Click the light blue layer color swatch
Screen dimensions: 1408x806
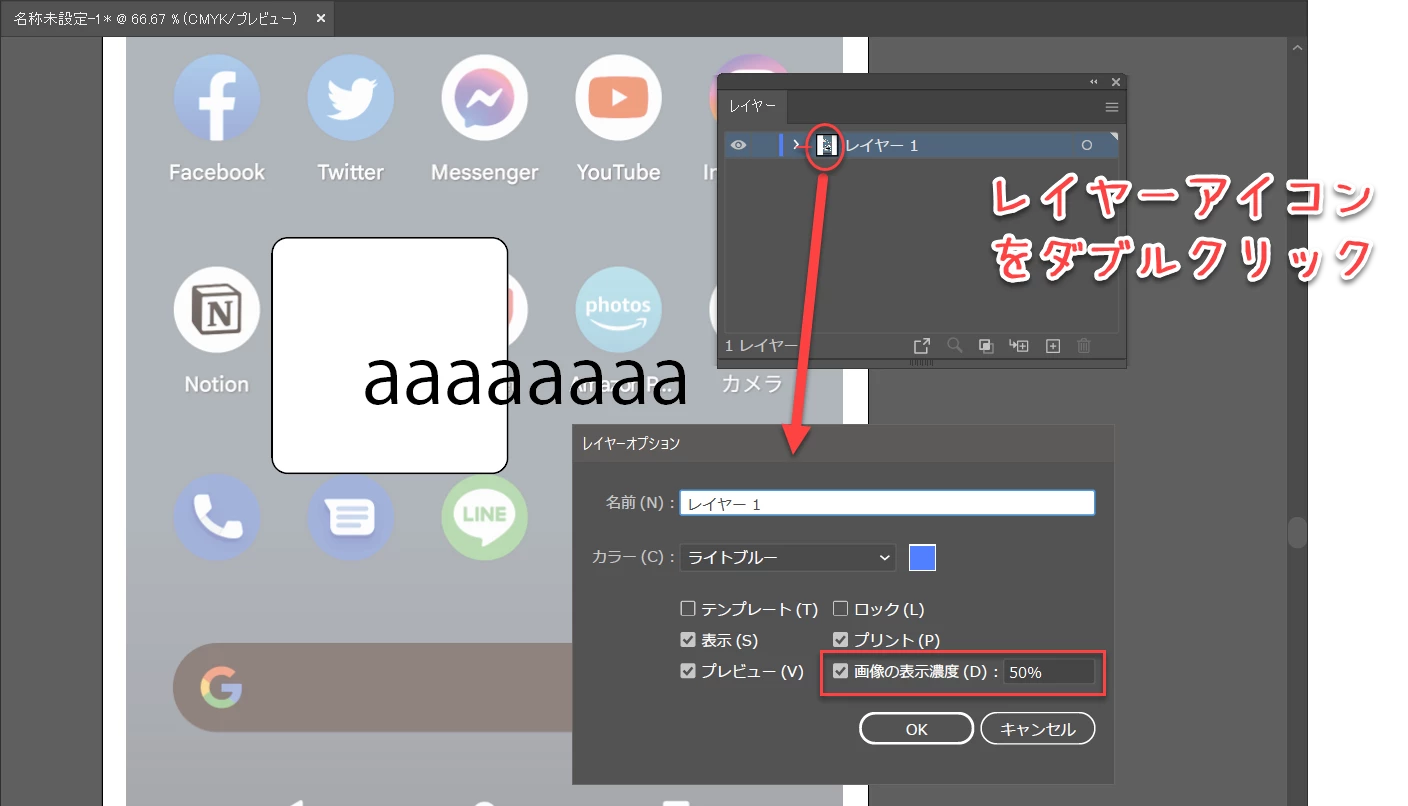922,558
